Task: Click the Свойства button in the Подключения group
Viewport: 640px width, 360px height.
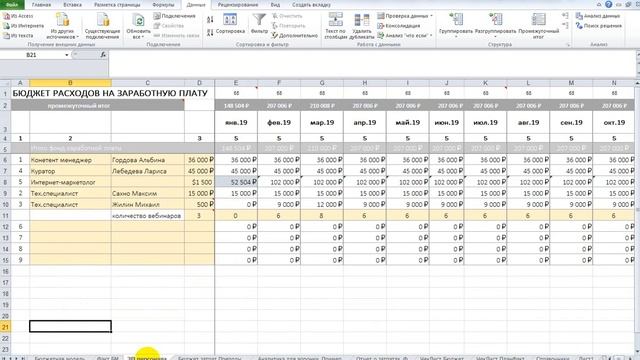Action: (x=169, y=26)
